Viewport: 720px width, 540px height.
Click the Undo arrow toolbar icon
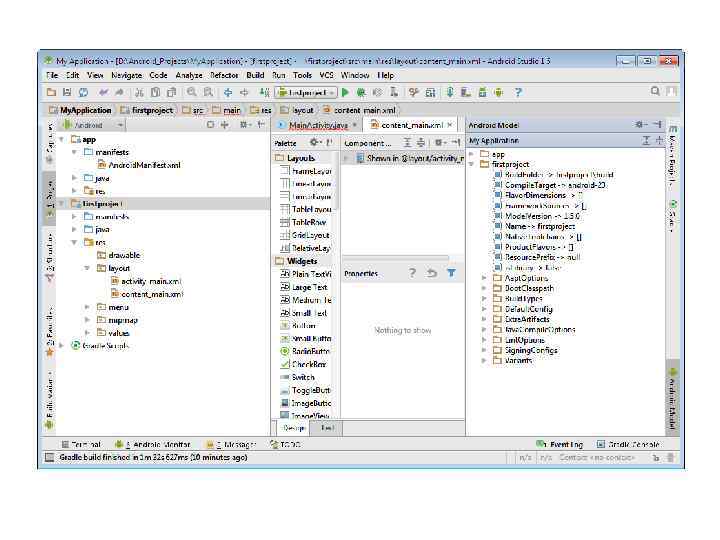(x=103, y=93)
